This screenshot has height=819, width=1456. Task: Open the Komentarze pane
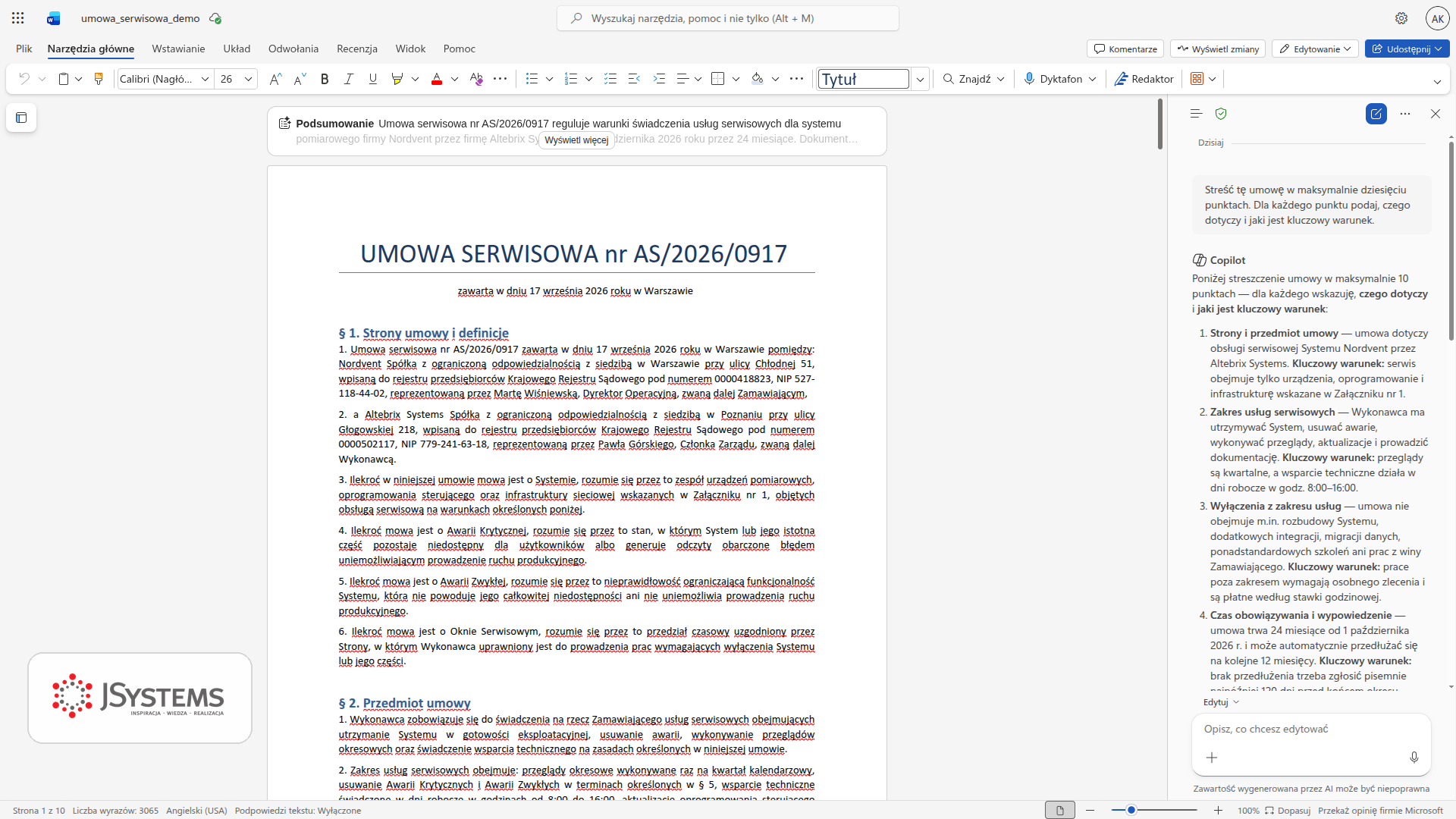[x=1126, y=49]
